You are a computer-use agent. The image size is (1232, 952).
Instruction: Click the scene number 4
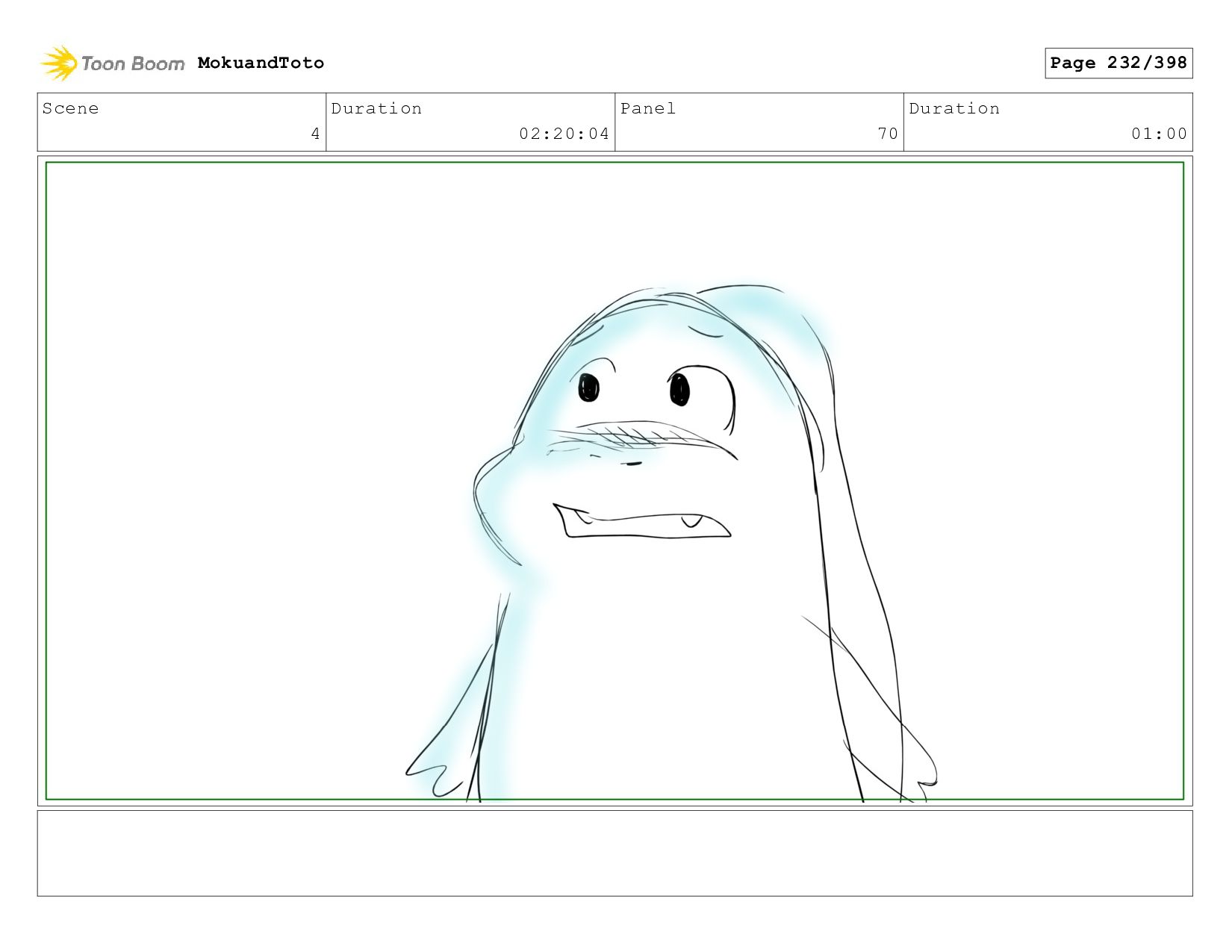point(315,134)
